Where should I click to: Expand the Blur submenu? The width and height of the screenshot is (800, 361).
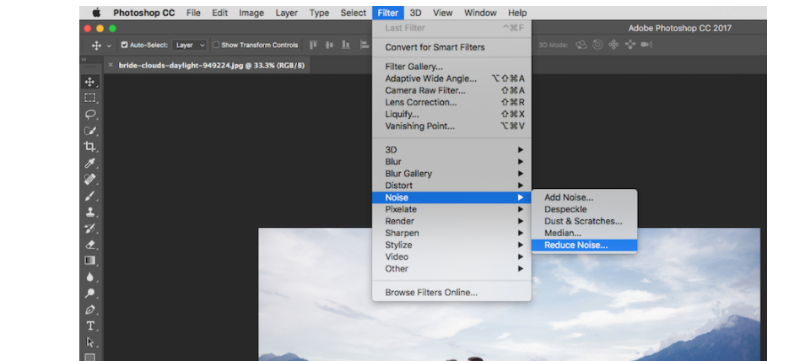(x=452, y=162)
